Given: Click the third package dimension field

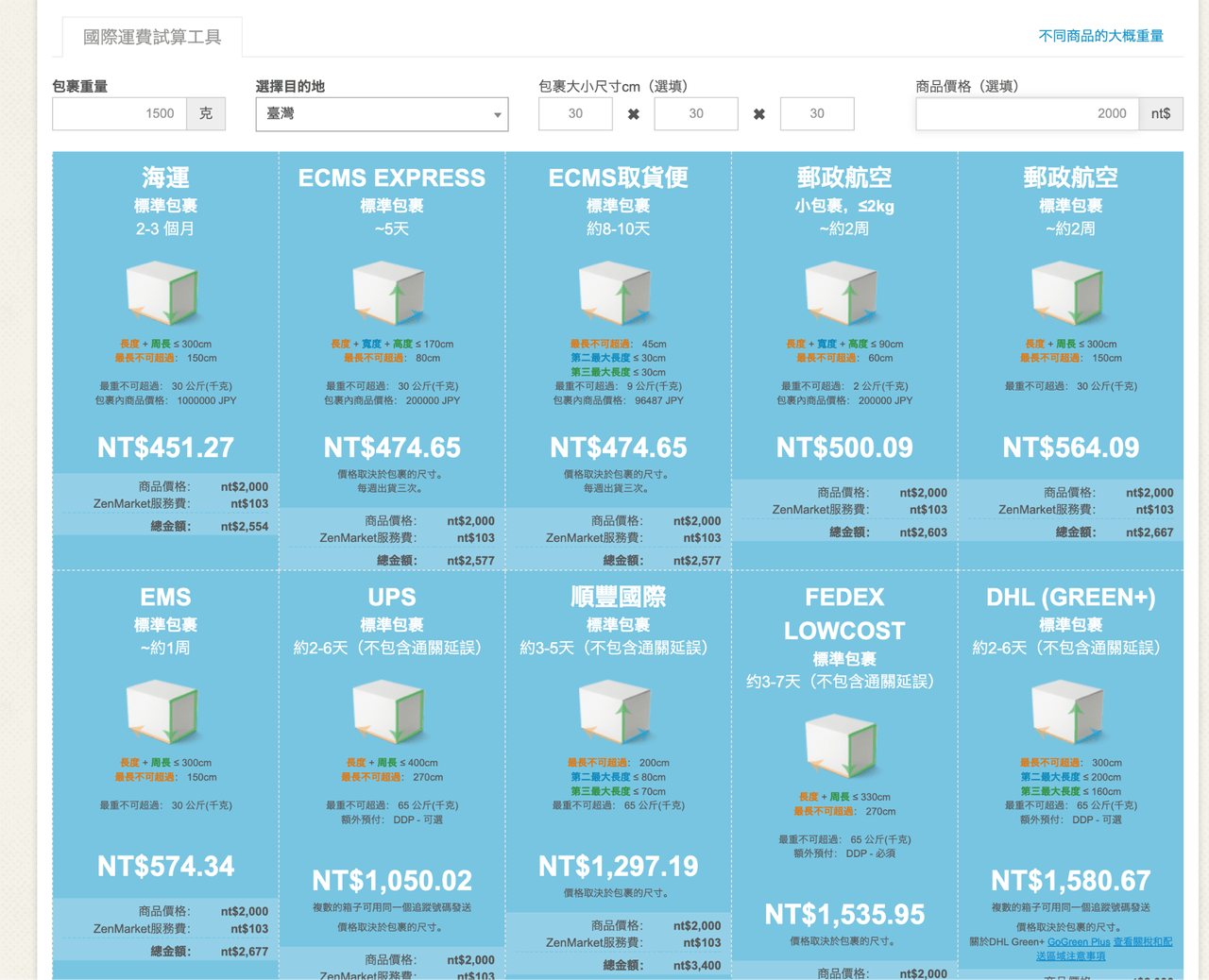Looking at the screenshot, I should (817, 113).
